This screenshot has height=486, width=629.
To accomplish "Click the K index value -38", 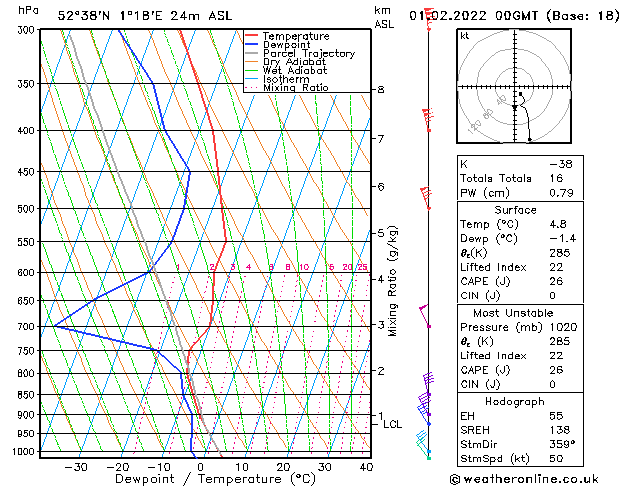I will click(x=561, y=164).
